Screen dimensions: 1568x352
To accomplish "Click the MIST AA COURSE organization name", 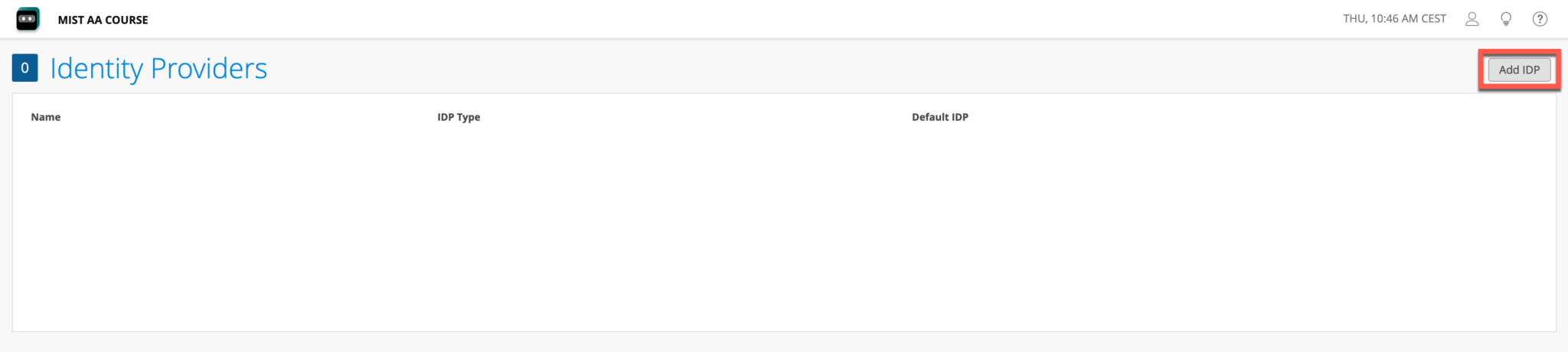I will [x=103, y=20].
